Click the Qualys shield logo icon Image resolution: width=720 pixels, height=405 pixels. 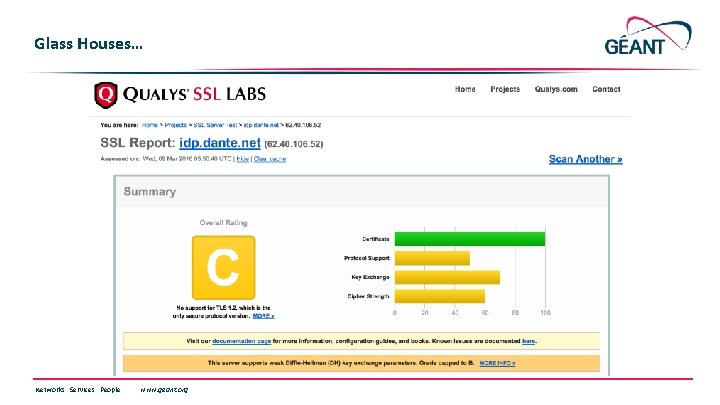pos(106,95)
